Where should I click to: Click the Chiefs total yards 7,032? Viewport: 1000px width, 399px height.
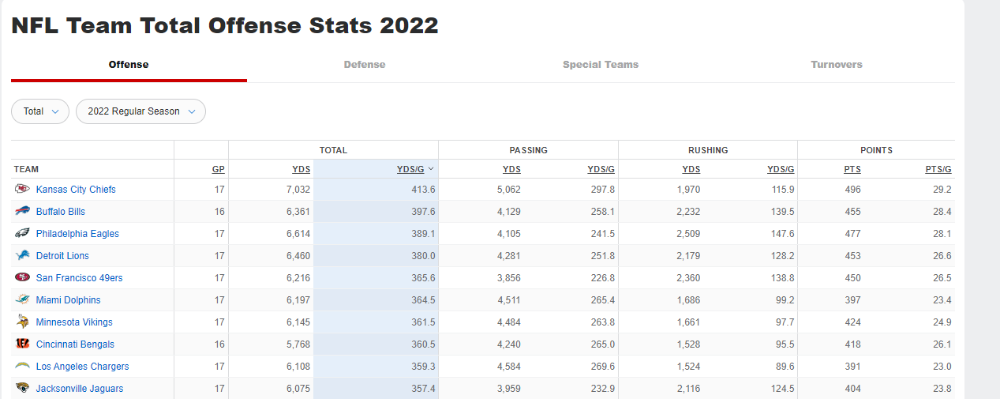[x=297, y=189]
